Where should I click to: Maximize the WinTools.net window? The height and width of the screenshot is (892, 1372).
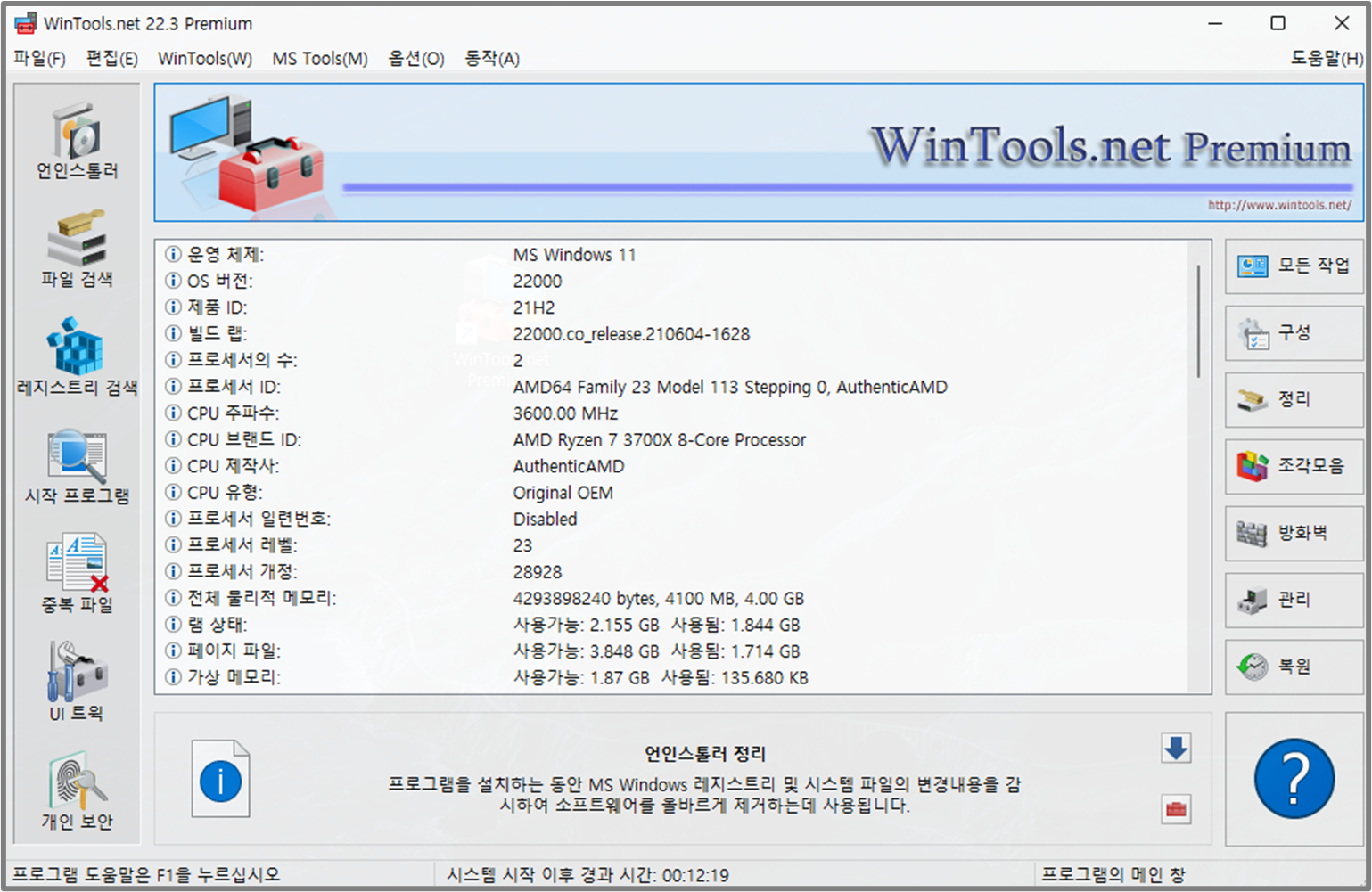tap(1278, 23)
